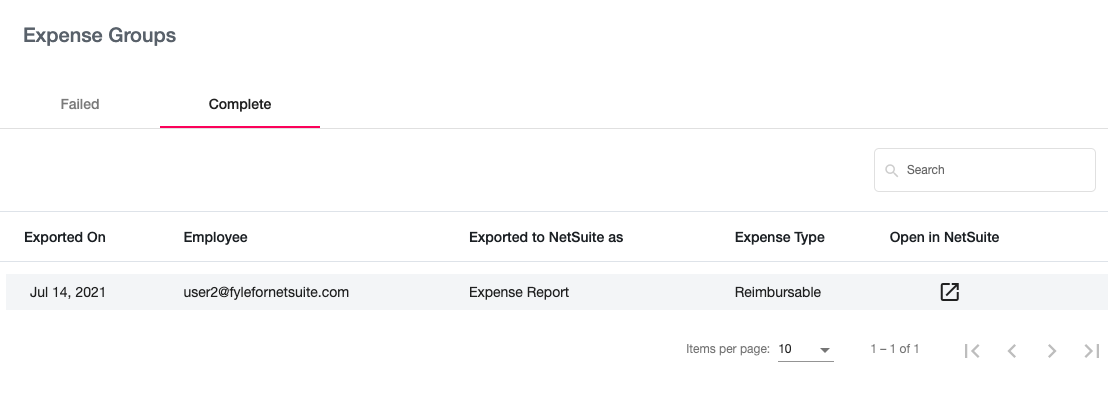Click the Exported On column header
The image size is (1108, 406).
tap(65, 237)
